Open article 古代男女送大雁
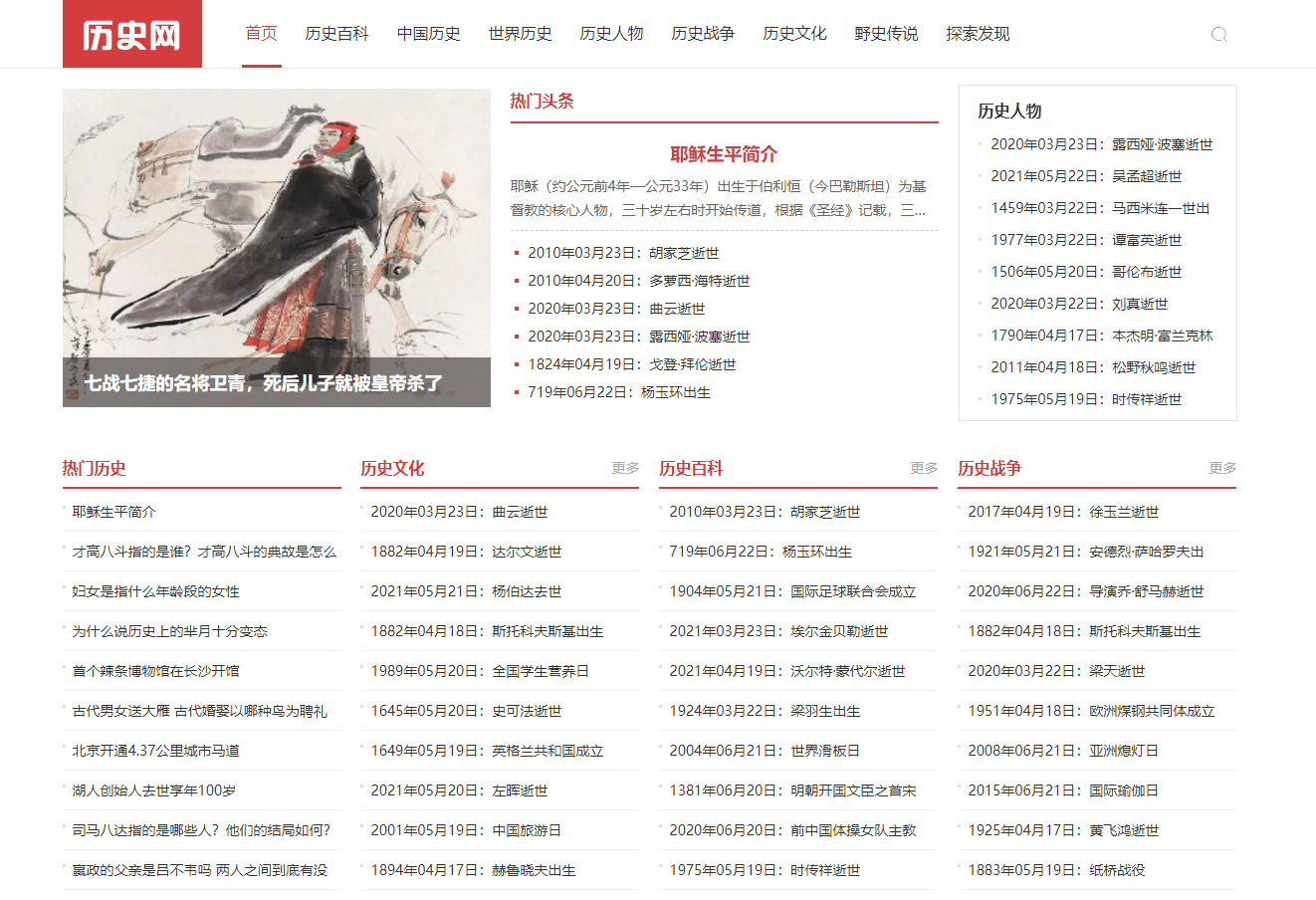The width and height of the screenshot is (1316, 900). [x=199, y=711]
